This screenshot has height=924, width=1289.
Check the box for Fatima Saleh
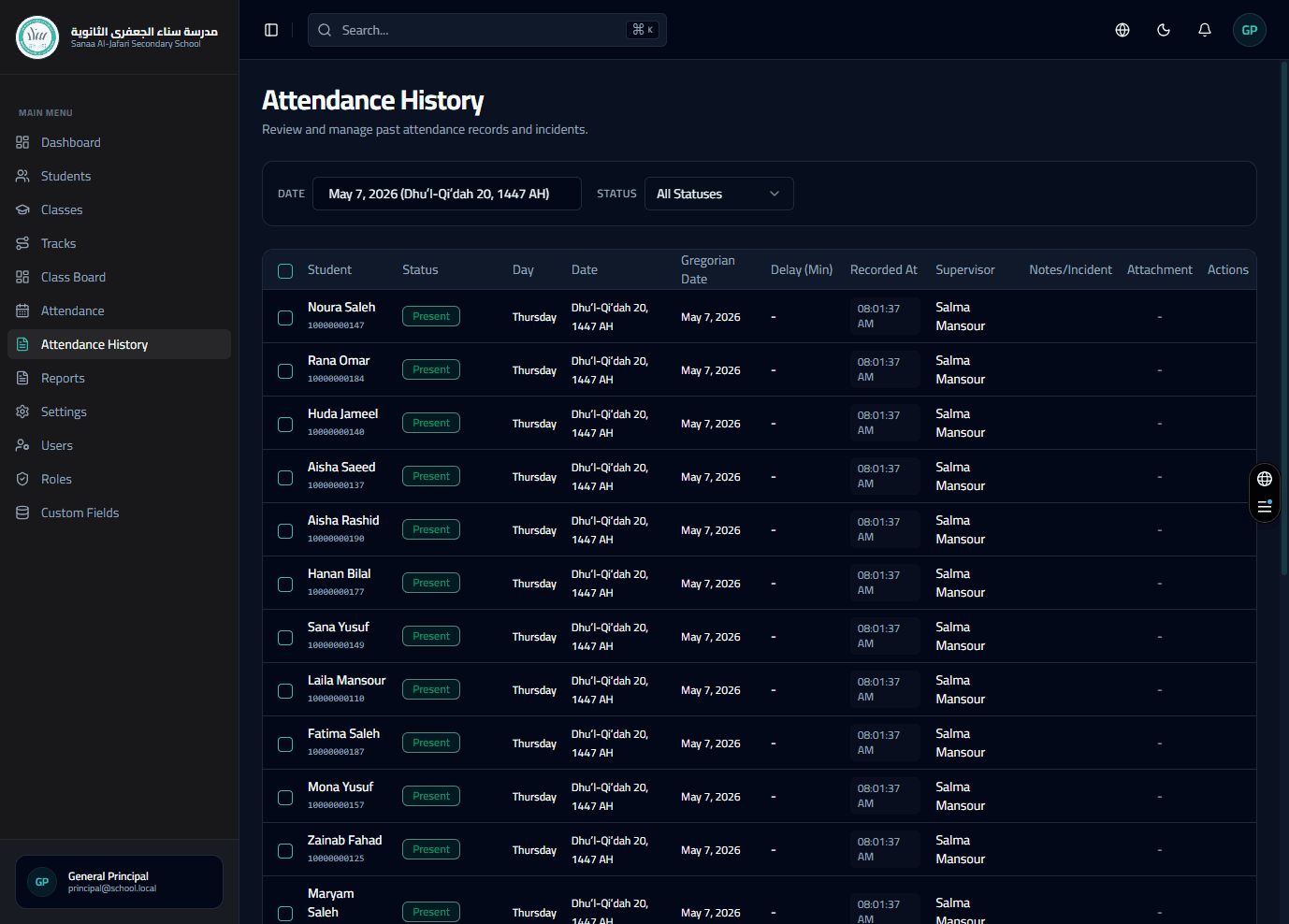click(x=285, y=744)
